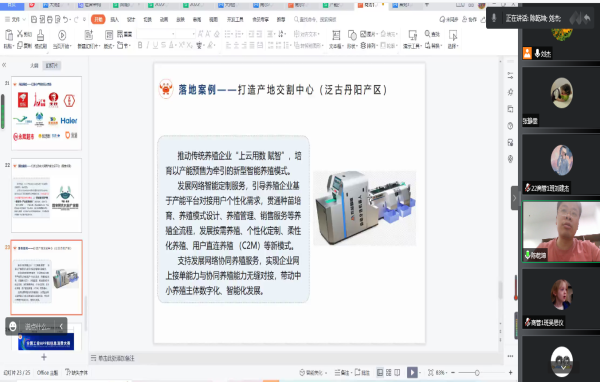Screen dimensions: 600x382
Task: Toggle Italic formatting in ribbon
Action: point(148,46)
